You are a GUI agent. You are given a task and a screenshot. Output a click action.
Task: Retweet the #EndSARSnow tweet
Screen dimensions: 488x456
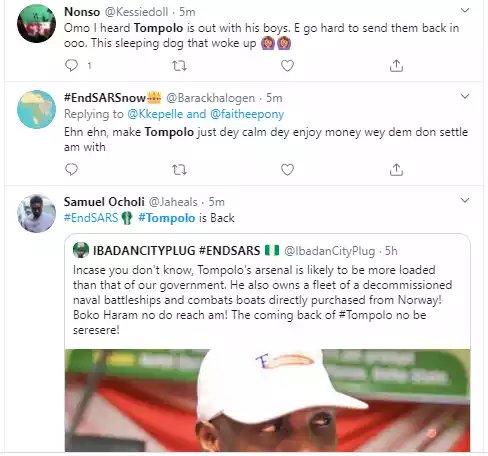pos(179,170)
